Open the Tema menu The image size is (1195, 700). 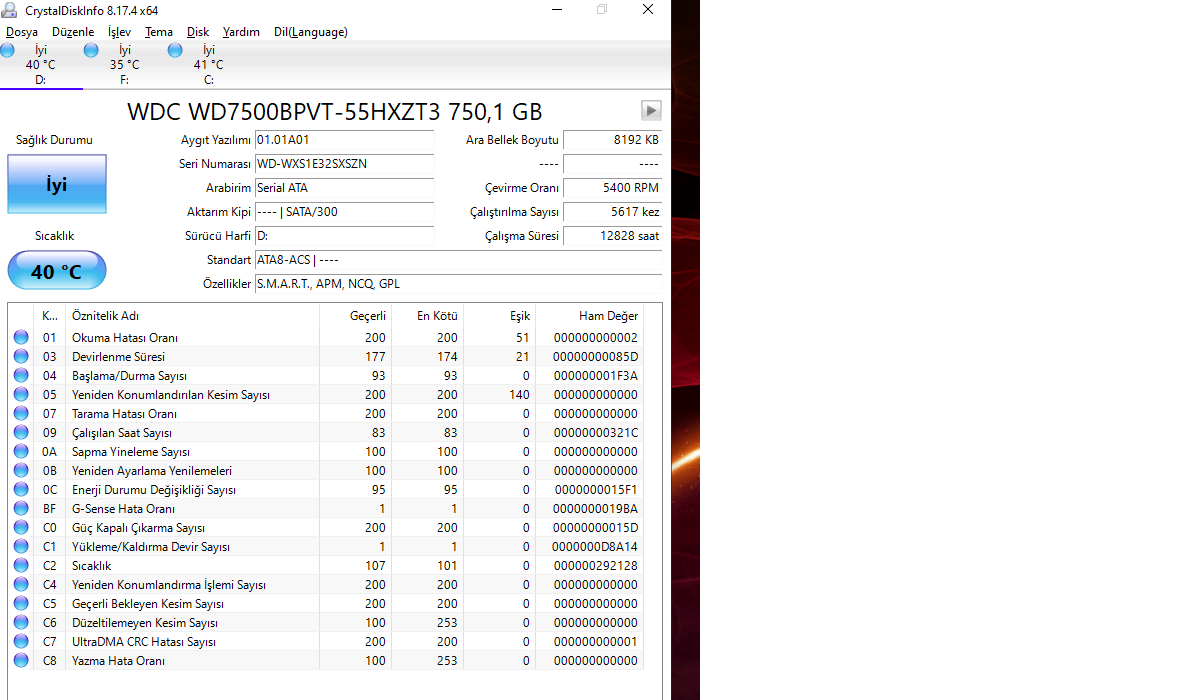click(159, 32)
